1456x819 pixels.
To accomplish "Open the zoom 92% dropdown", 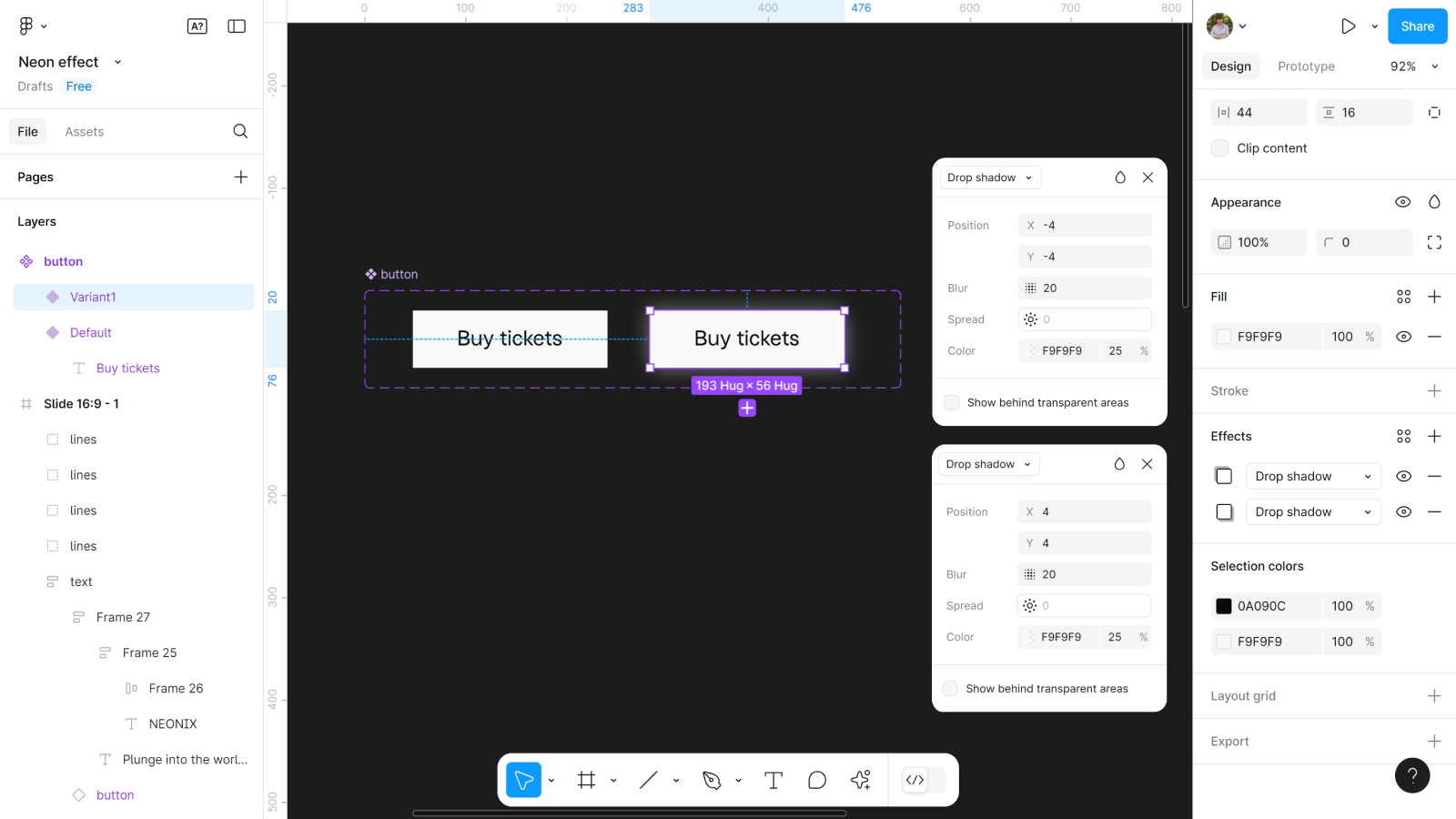I will coord(1414,66).
